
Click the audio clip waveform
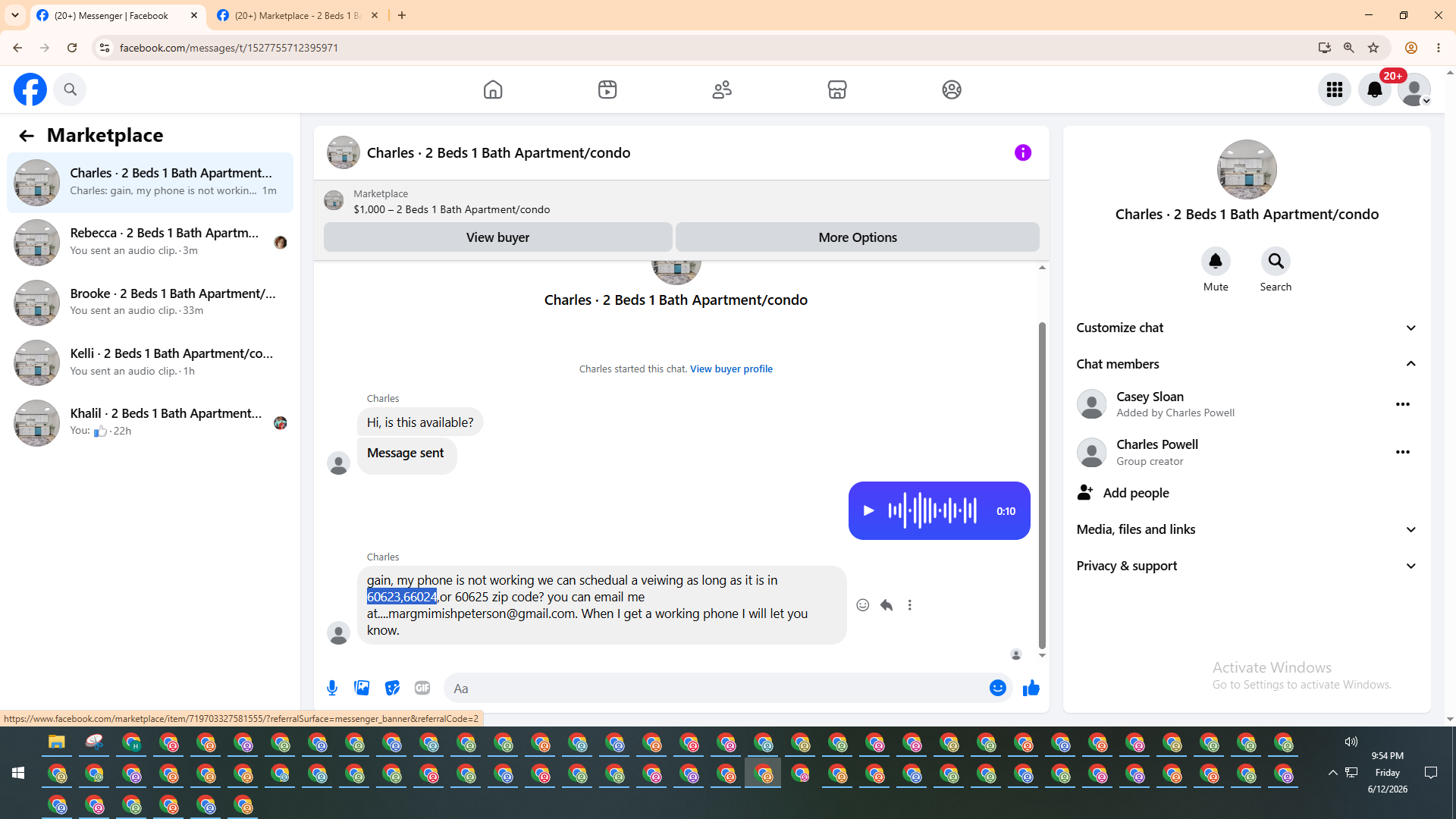point(933,511)
